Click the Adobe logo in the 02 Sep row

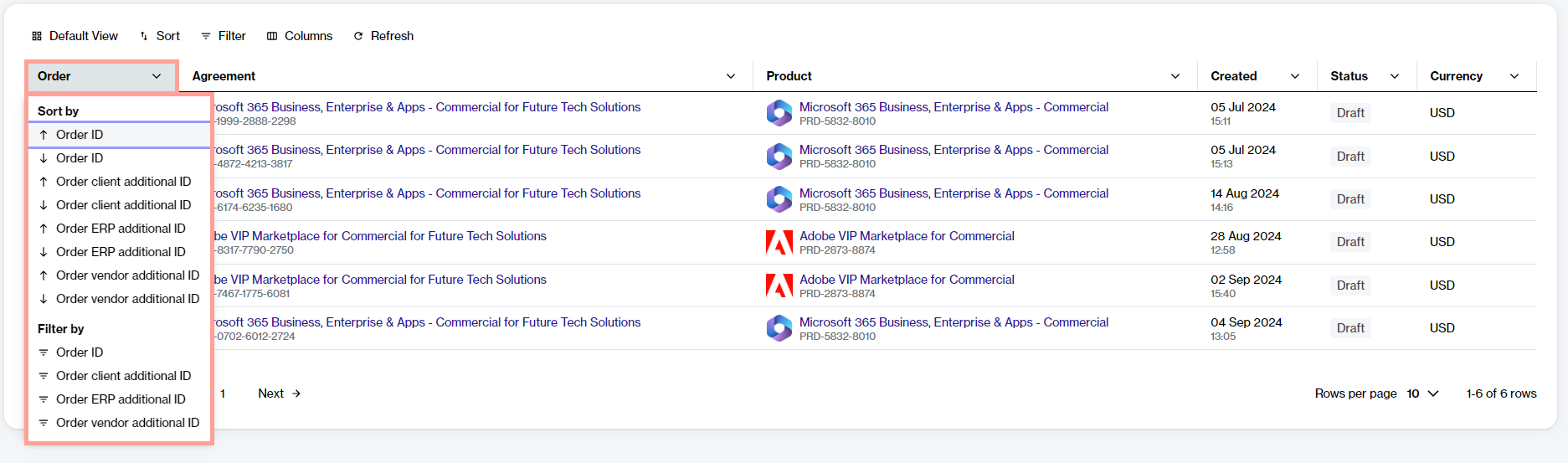[779, 286]
